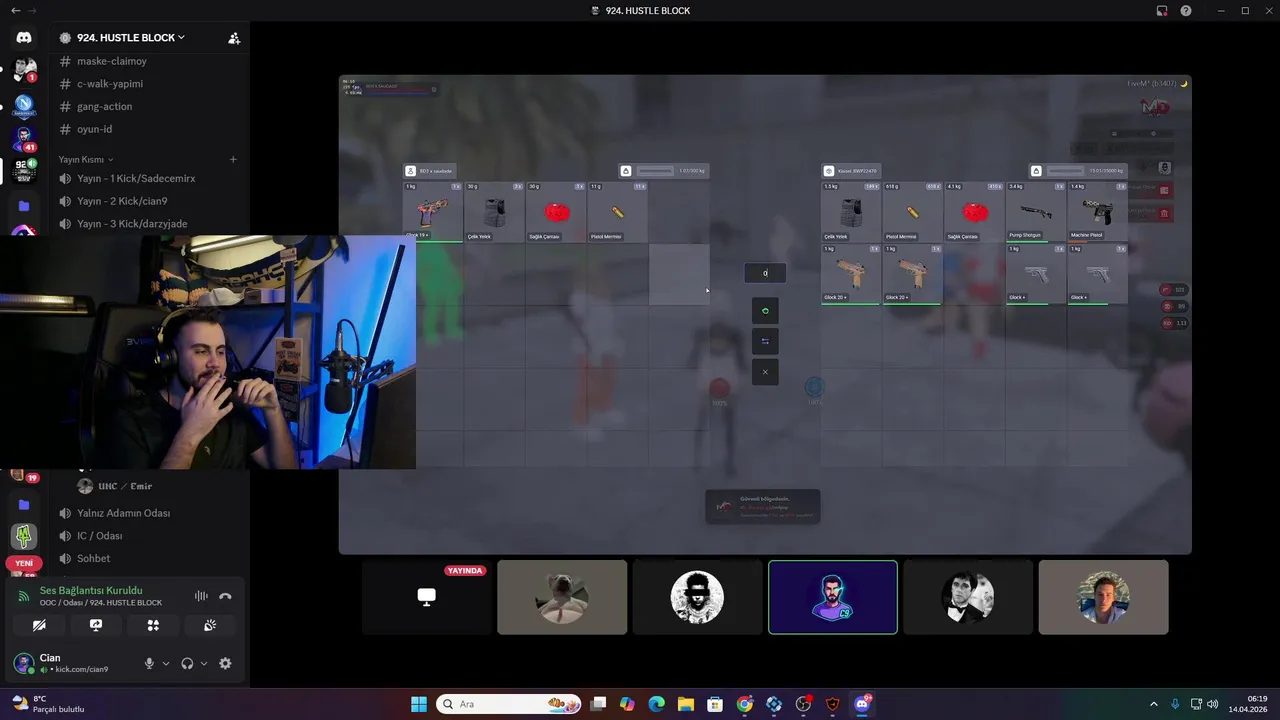Open the green server icon in sidebar

pyautogui.click(x=24, y=536)
